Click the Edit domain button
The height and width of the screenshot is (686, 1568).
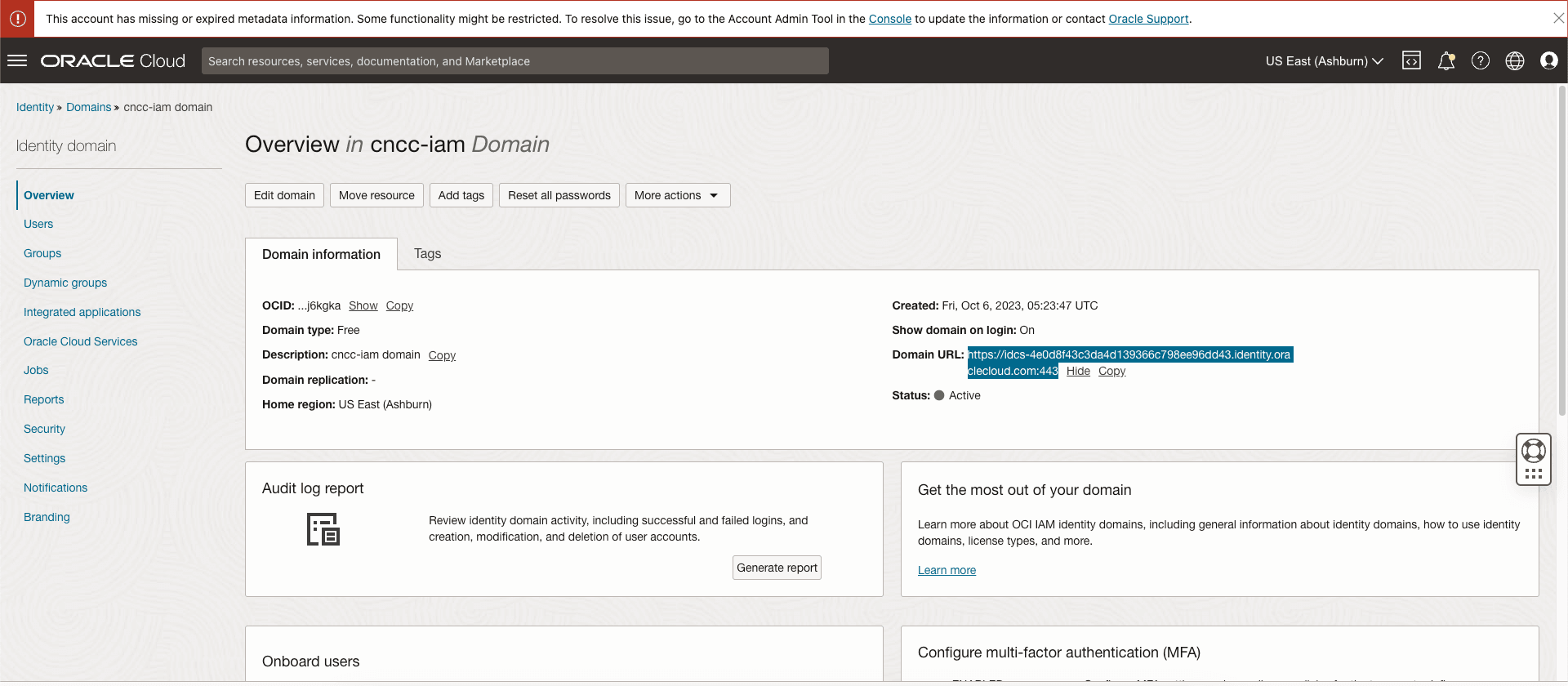[x=284, y=195]
